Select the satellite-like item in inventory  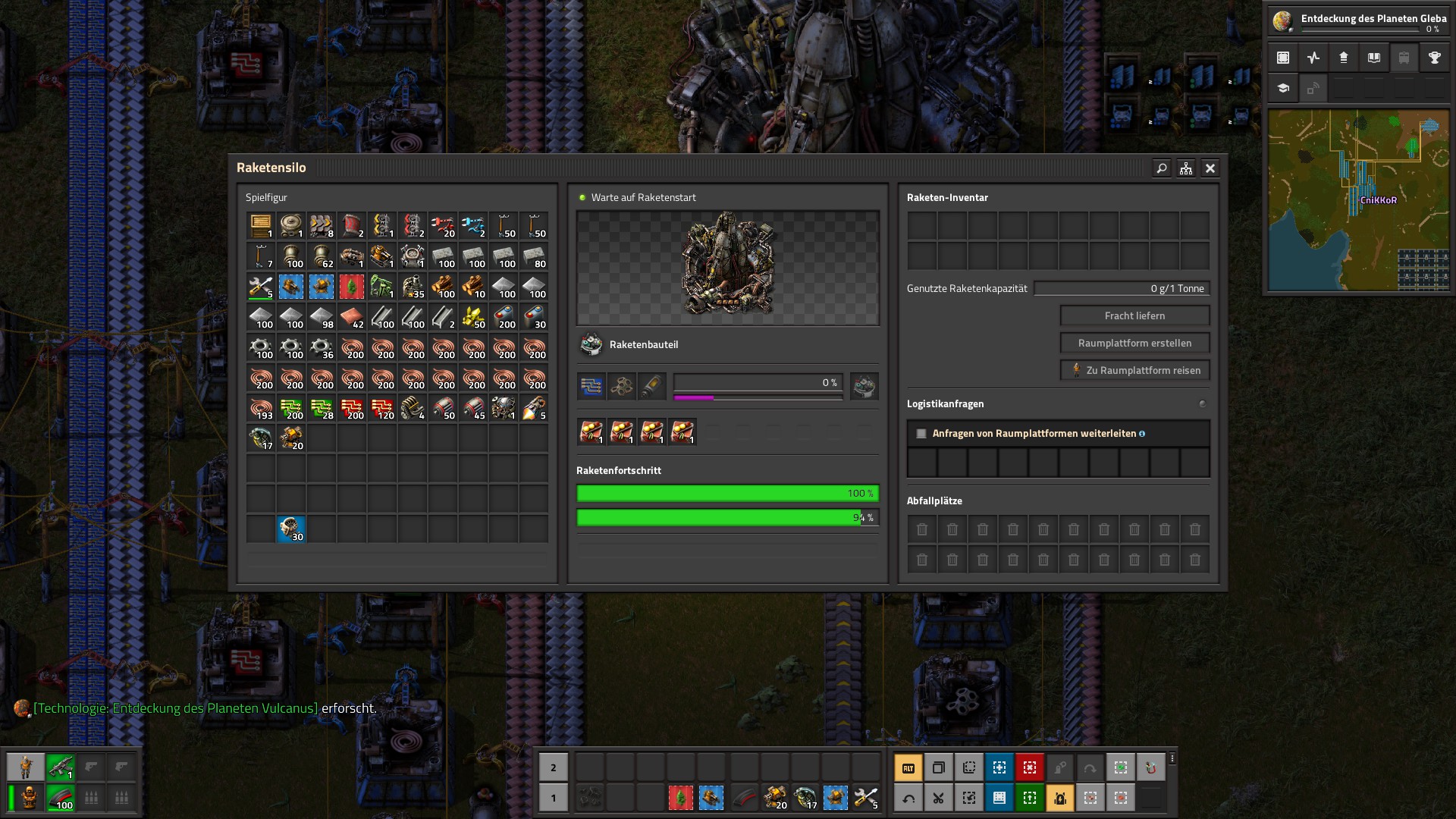pos(503,407)
